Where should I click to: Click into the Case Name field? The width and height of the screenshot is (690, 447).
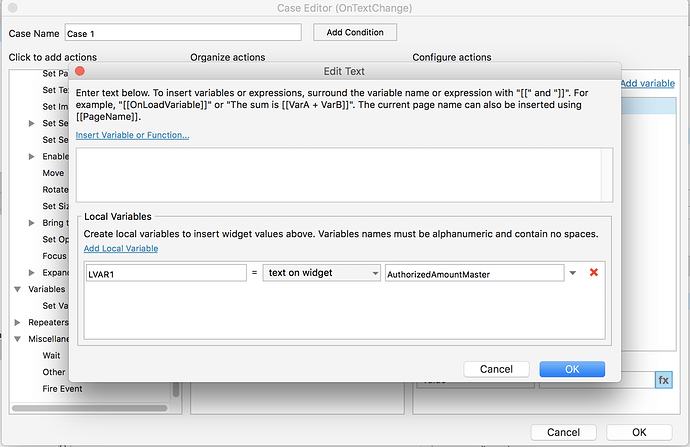coord(182,33)
